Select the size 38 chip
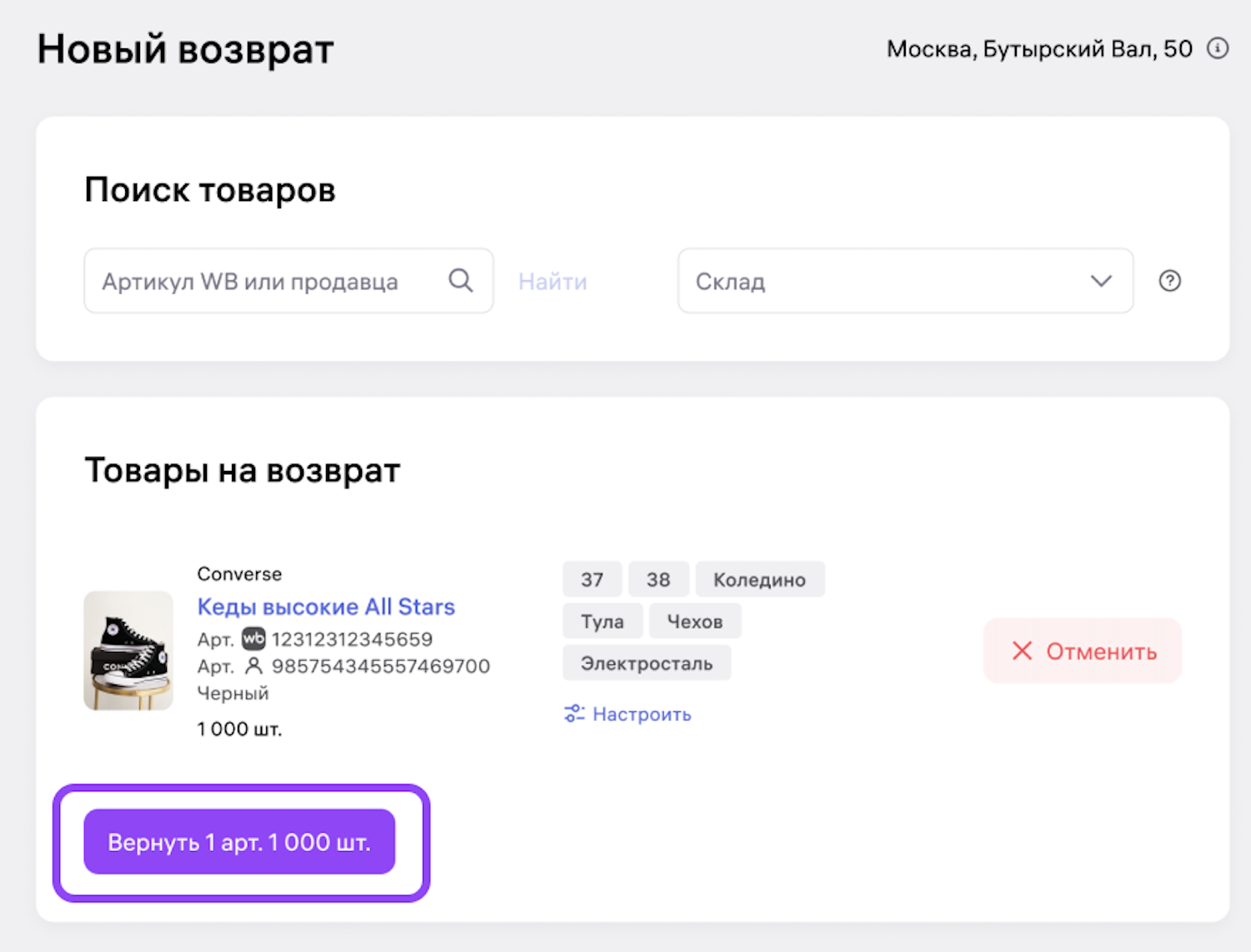 coord(658,579)
